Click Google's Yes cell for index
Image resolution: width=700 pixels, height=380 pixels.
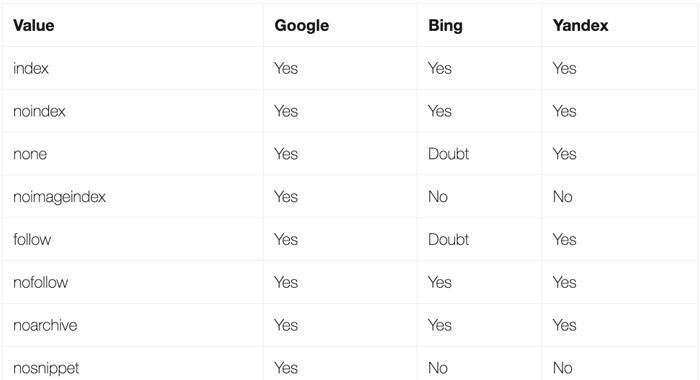point(286,68)
